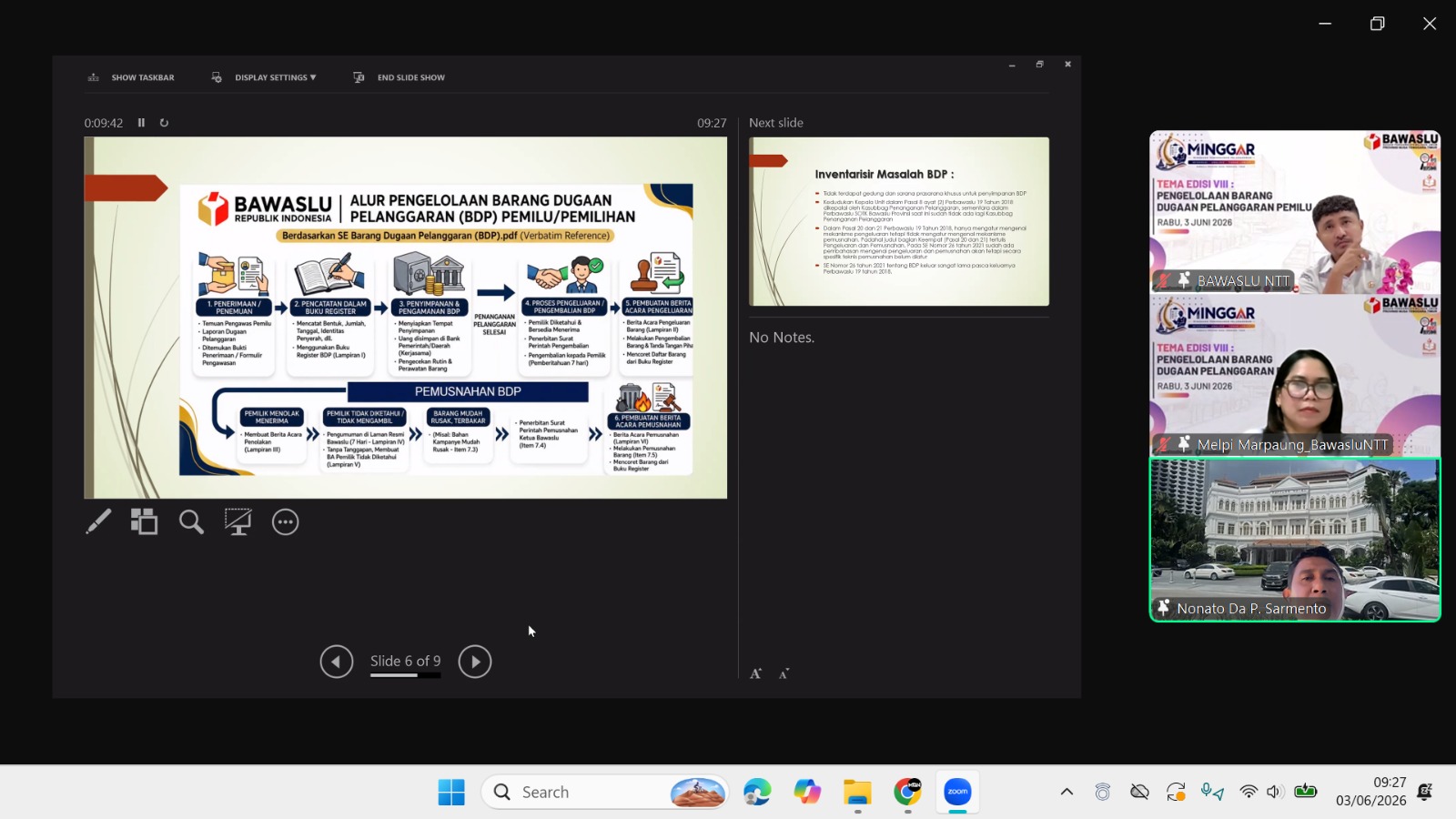Click the No Notes text area
Viewport: 1456px width, 819px height.
click(x=782, y=338)
